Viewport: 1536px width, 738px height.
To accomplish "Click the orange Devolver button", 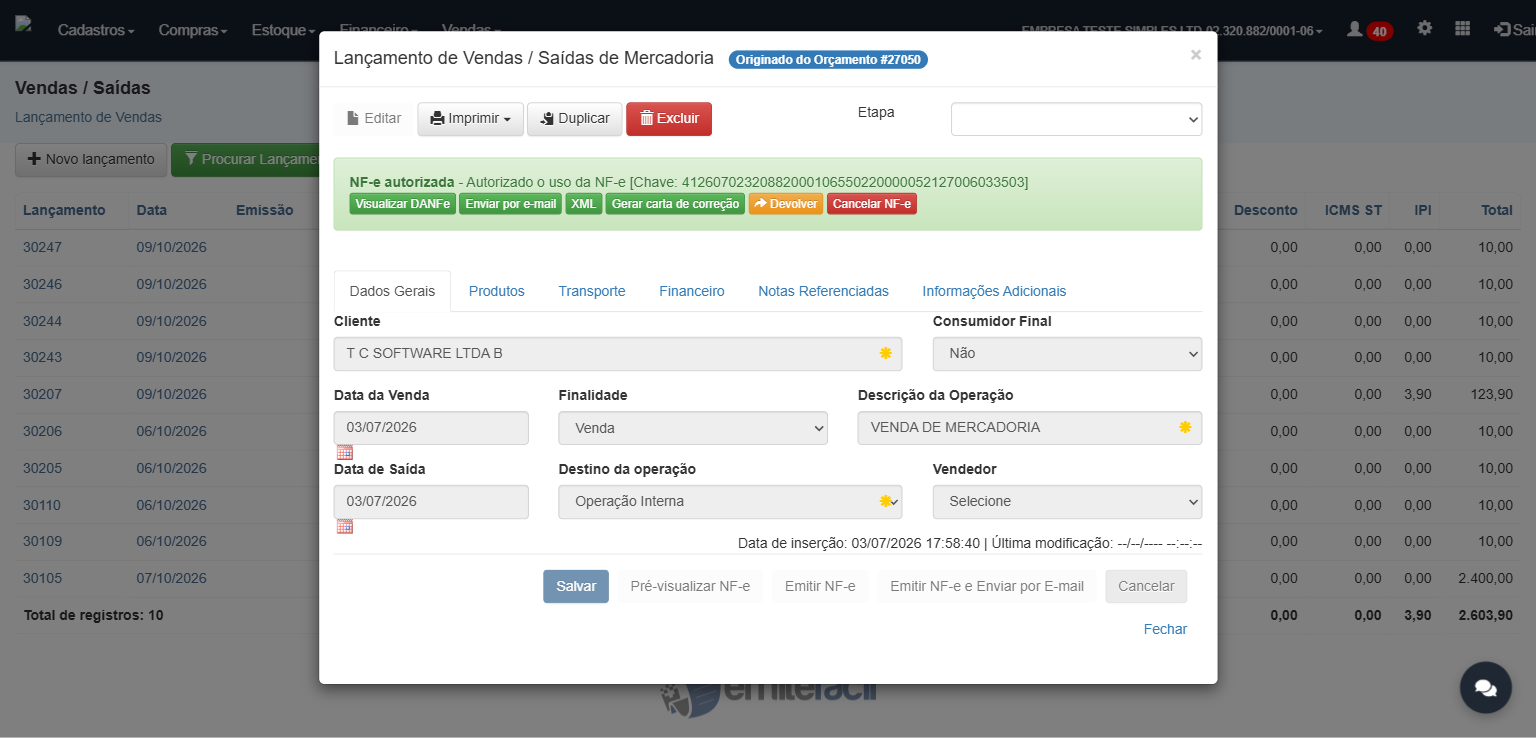I will pos(786,204).
